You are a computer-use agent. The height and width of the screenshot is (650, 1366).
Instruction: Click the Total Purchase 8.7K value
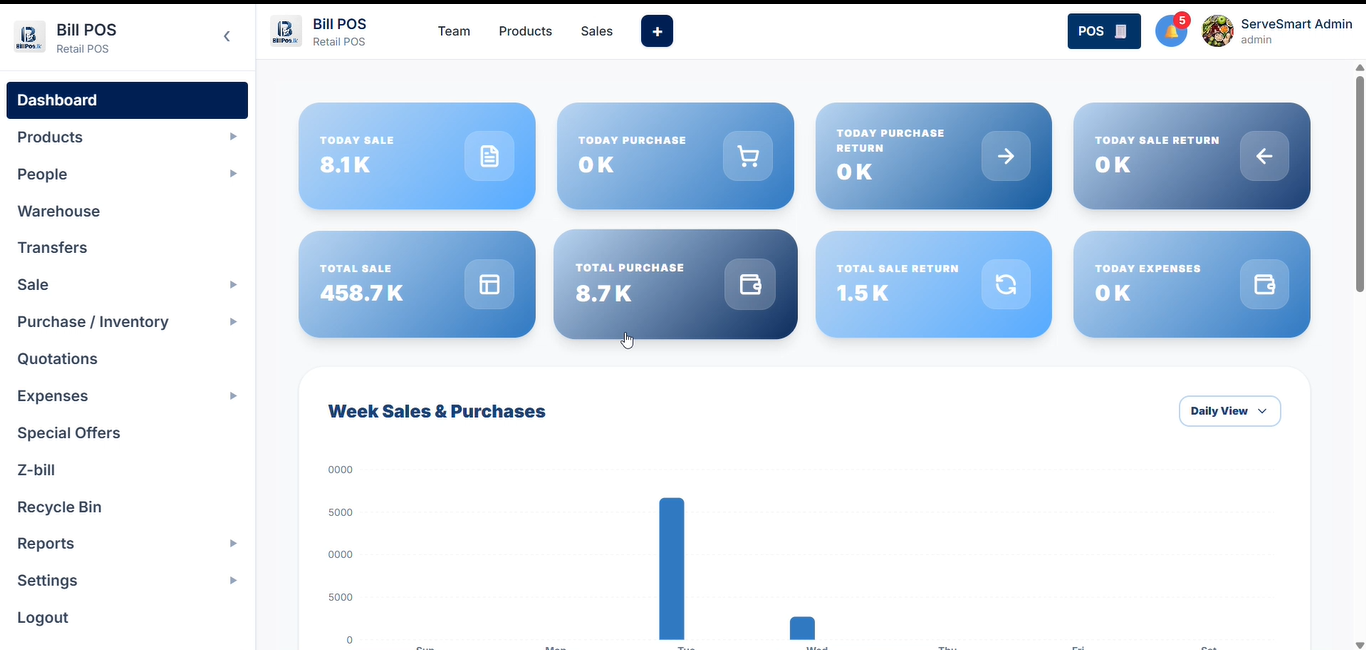click(604, 293)
